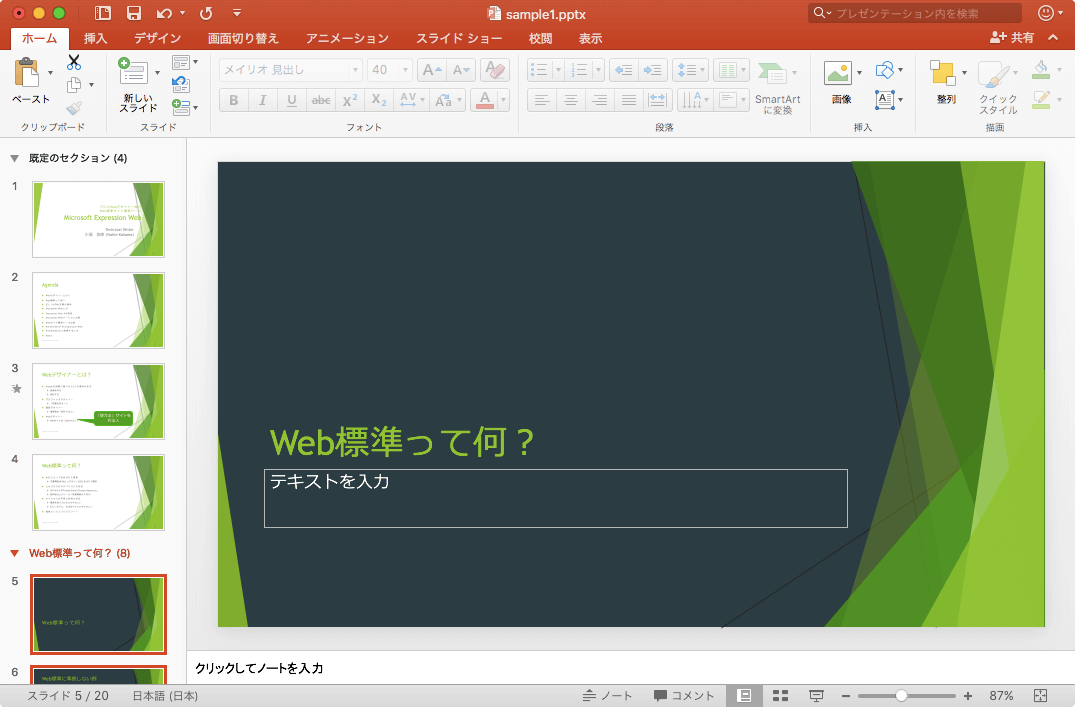The height and width of the screenshot is (707, 1075).
Task: Toggle notes pane with ノート button
Action: tap(607, 695)
